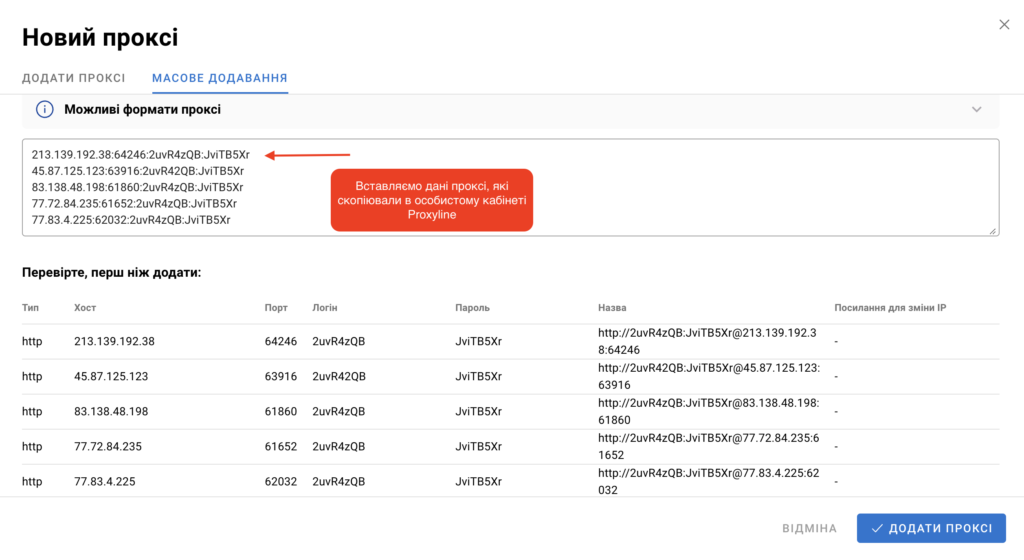The width and height of the screenshot is (1024, 560).
Task: Click the red Proxyline instruction callout
Action: [431, 201]
